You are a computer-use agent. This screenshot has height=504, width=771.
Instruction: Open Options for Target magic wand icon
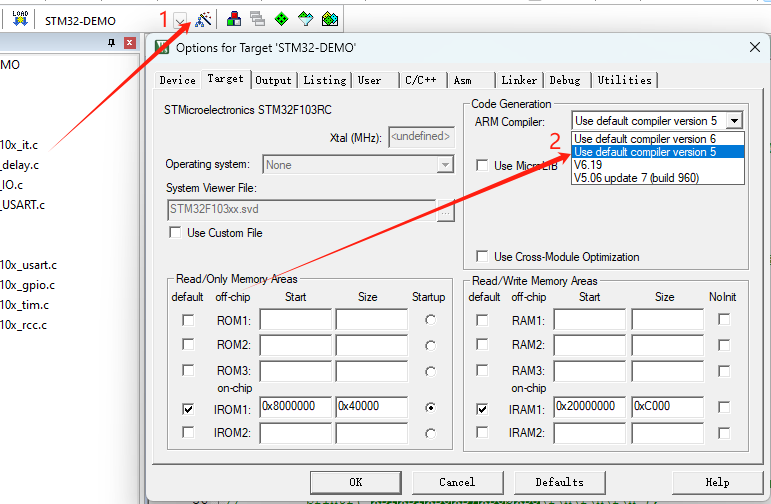[203, 20]
